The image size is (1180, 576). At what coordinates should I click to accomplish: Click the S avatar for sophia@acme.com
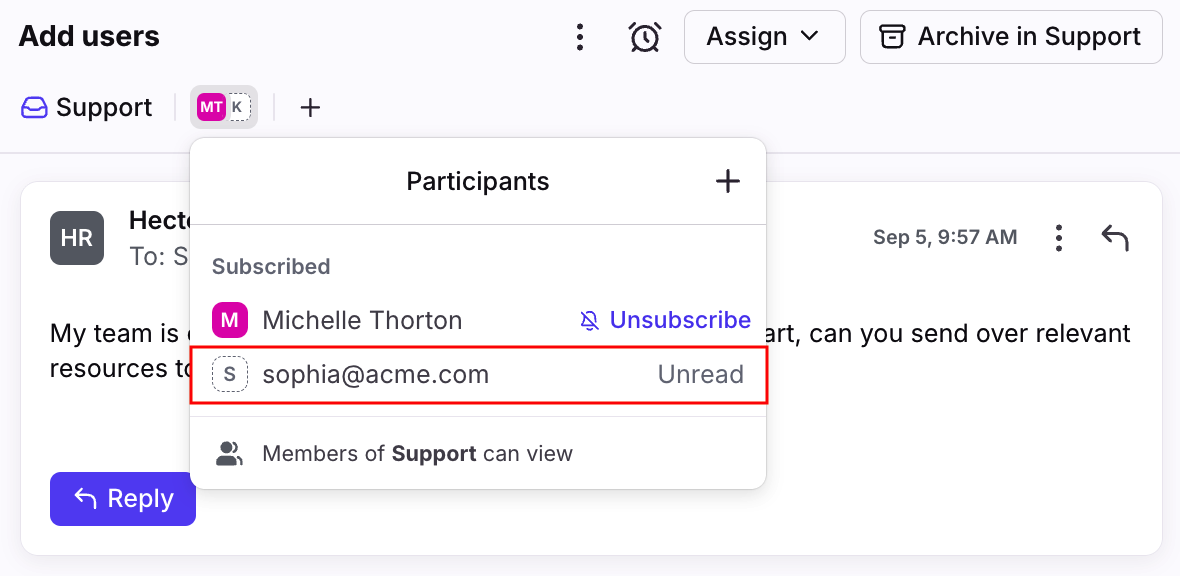[230, 375]
